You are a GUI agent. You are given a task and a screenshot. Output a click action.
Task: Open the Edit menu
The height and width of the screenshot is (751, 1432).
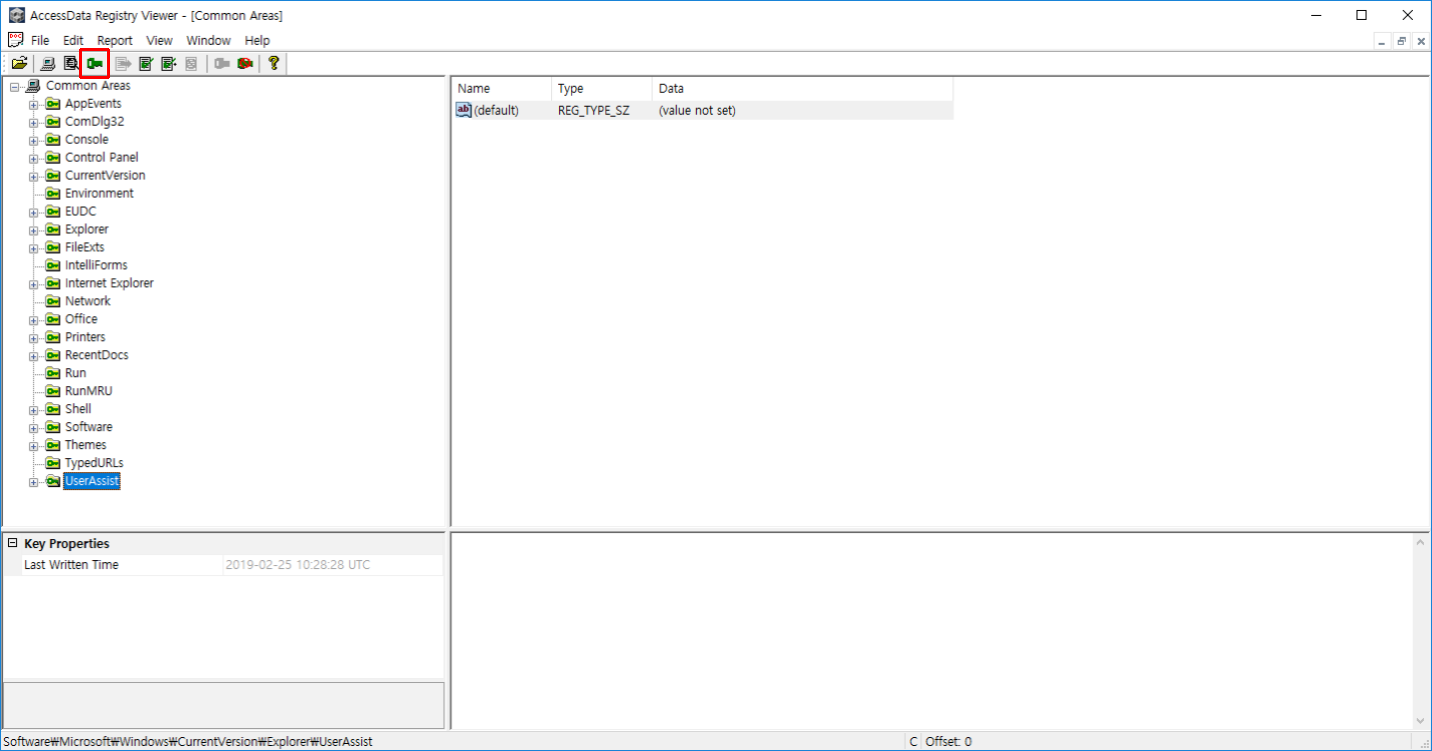pos(73,40)
